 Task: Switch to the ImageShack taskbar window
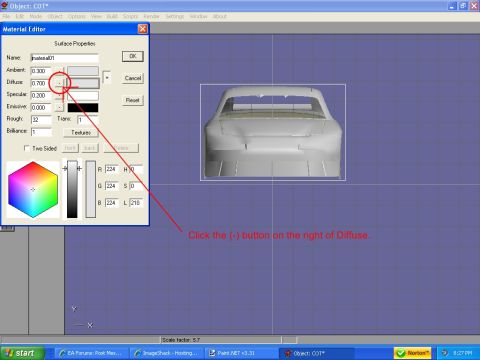(x=166, y=353)
